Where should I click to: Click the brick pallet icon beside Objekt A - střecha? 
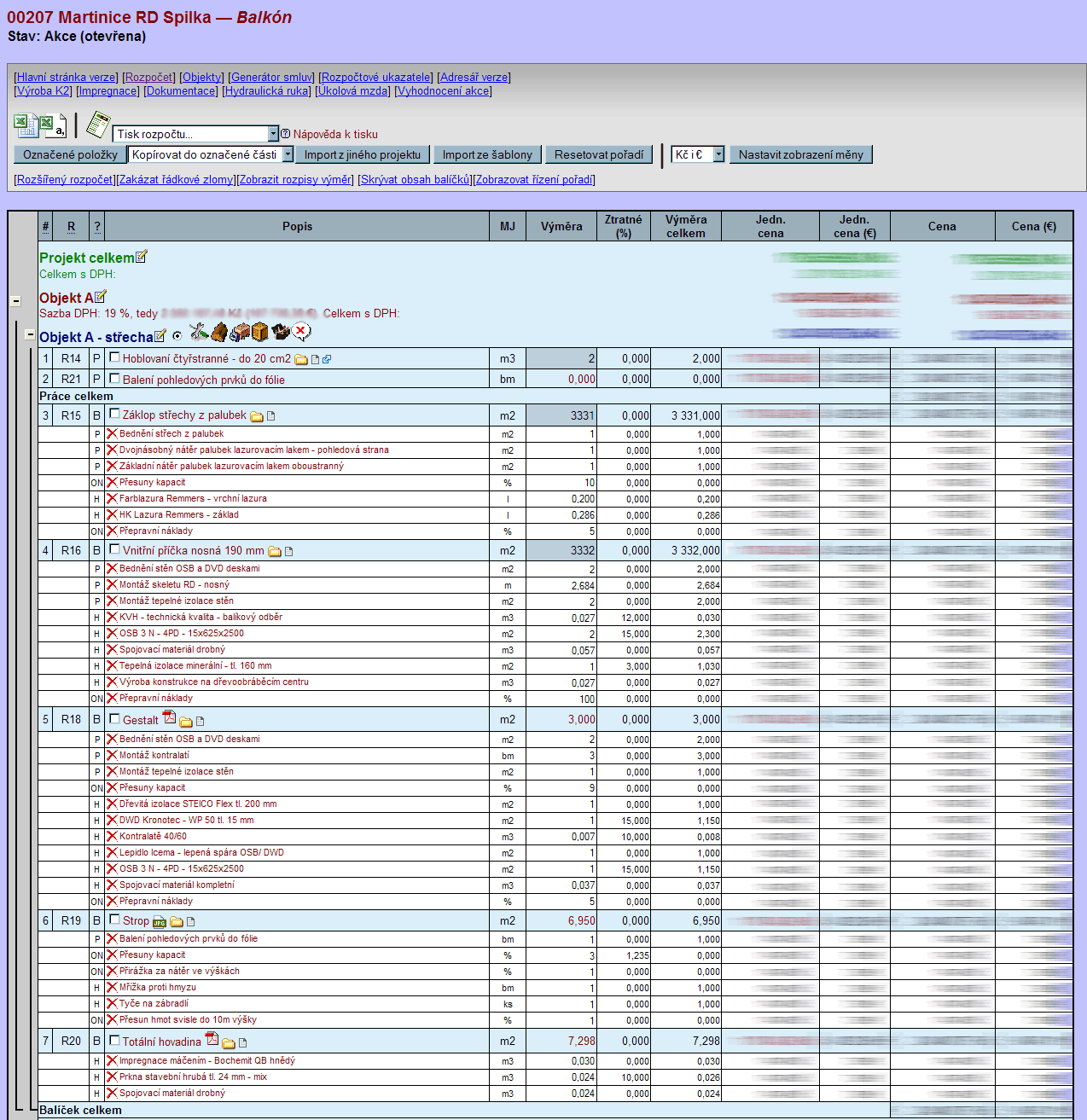pyautogui.click(x=240, y=332)
